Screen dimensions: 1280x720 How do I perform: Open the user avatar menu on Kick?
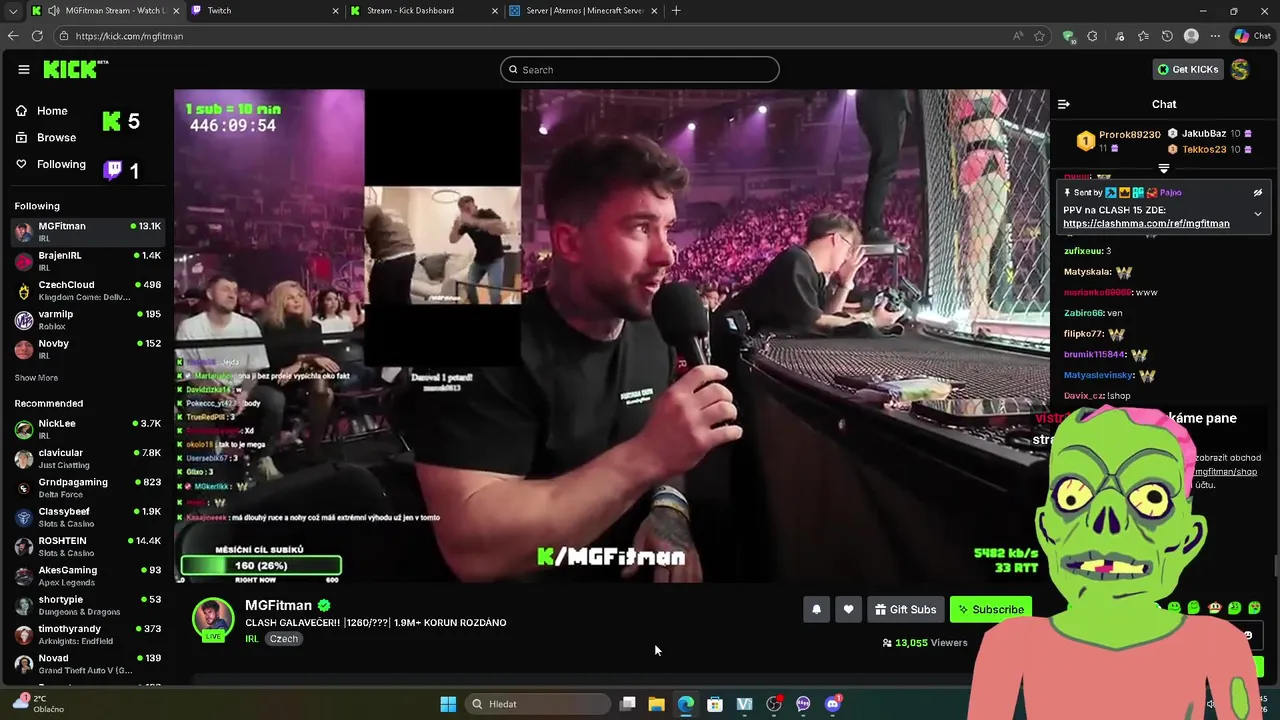point(1240,69)
